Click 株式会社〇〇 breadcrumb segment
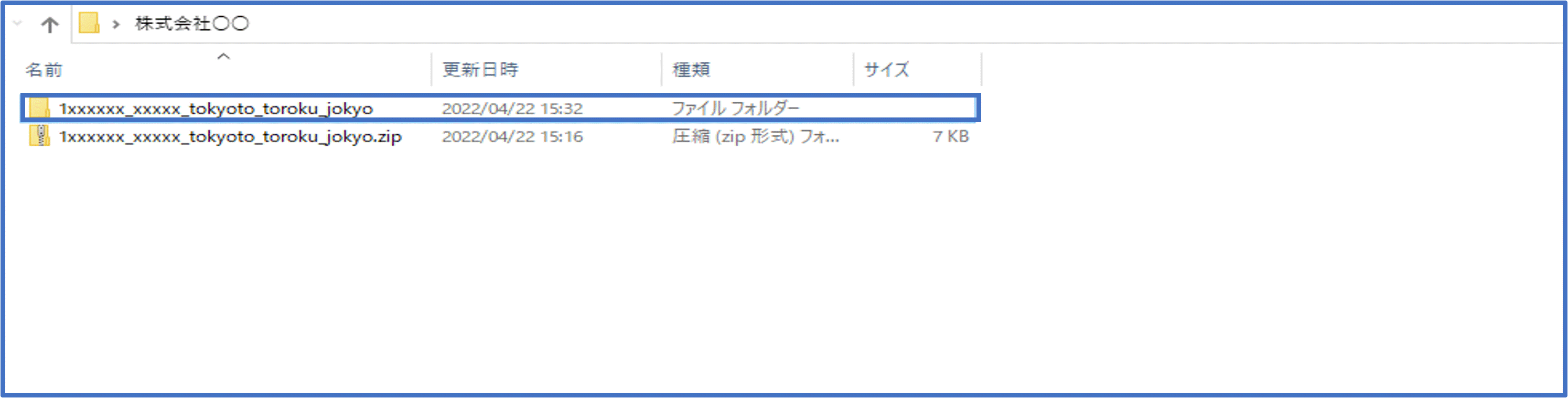This screenshot has height=398, width=1568. 192,24
